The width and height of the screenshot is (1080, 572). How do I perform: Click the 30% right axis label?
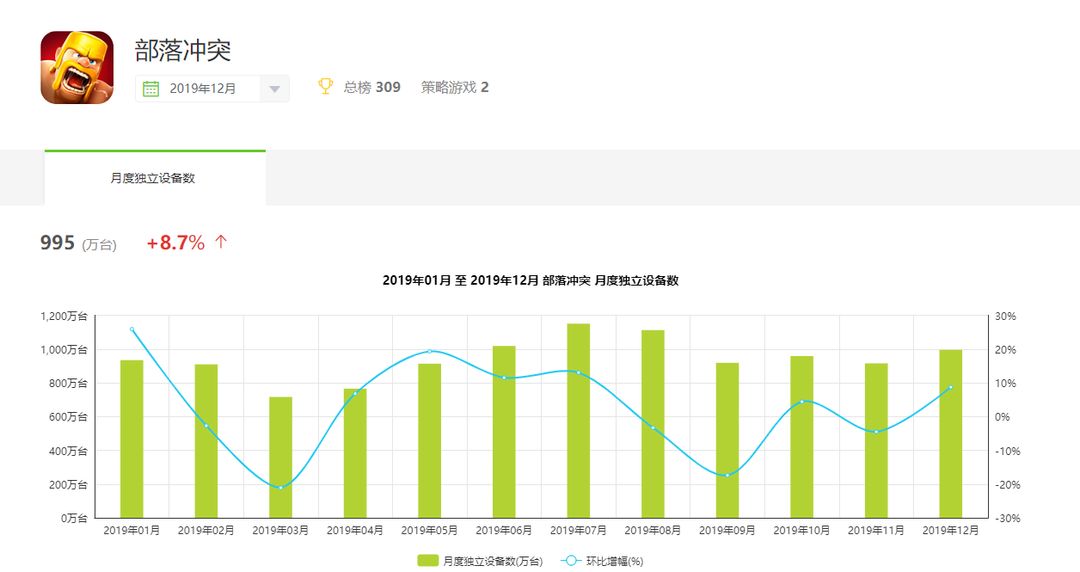point(1006,316)
